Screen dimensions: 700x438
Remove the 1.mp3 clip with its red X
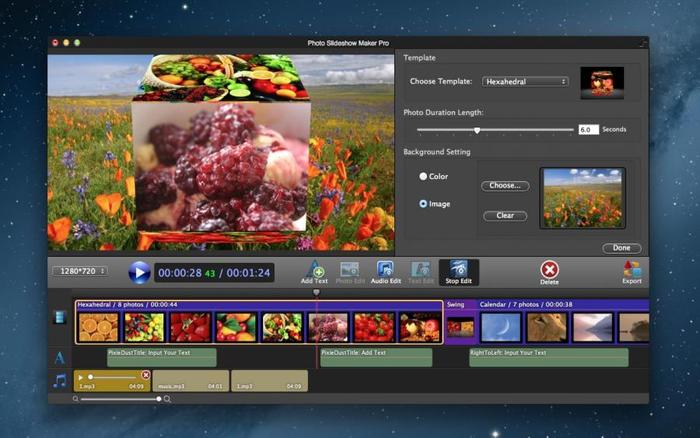[x=146, y=375]
